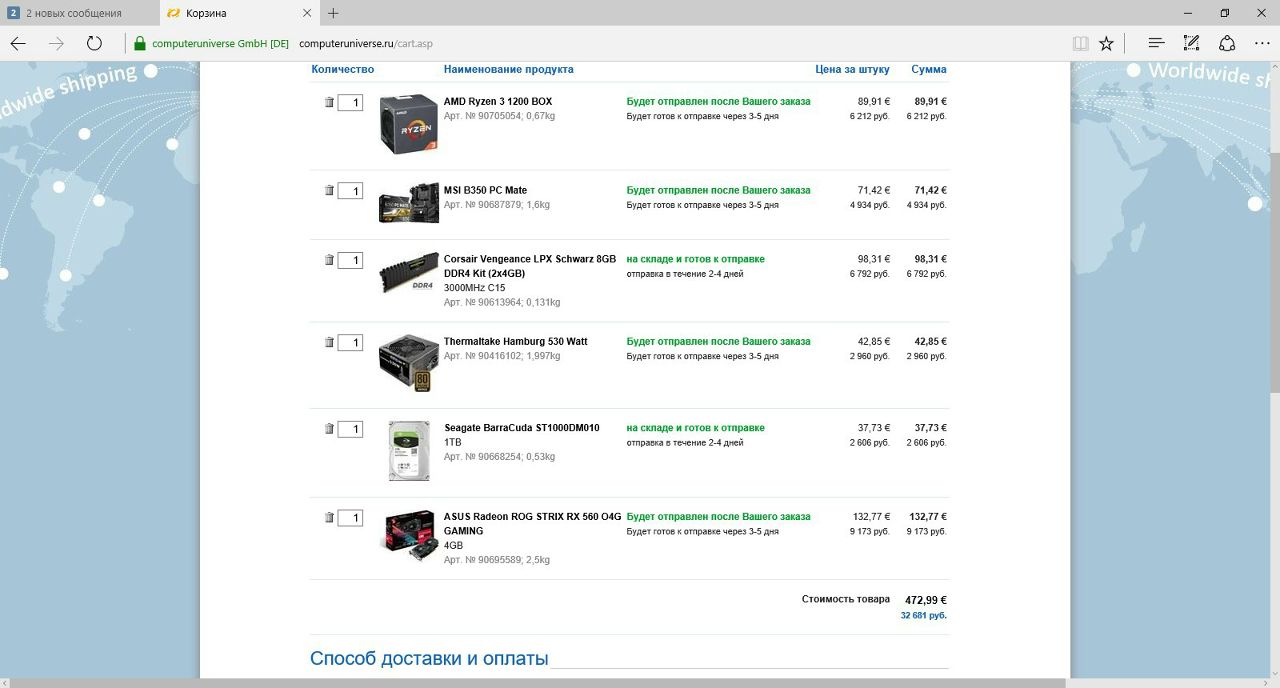The image size is (1280, 688).
Task: Open the web note tool
Action: click(1191, 43)
